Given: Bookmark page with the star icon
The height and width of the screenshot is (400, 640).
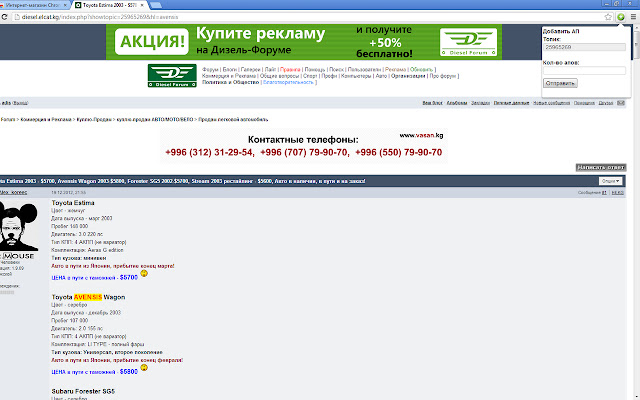Looking at the screenshot, I should 608,17.
